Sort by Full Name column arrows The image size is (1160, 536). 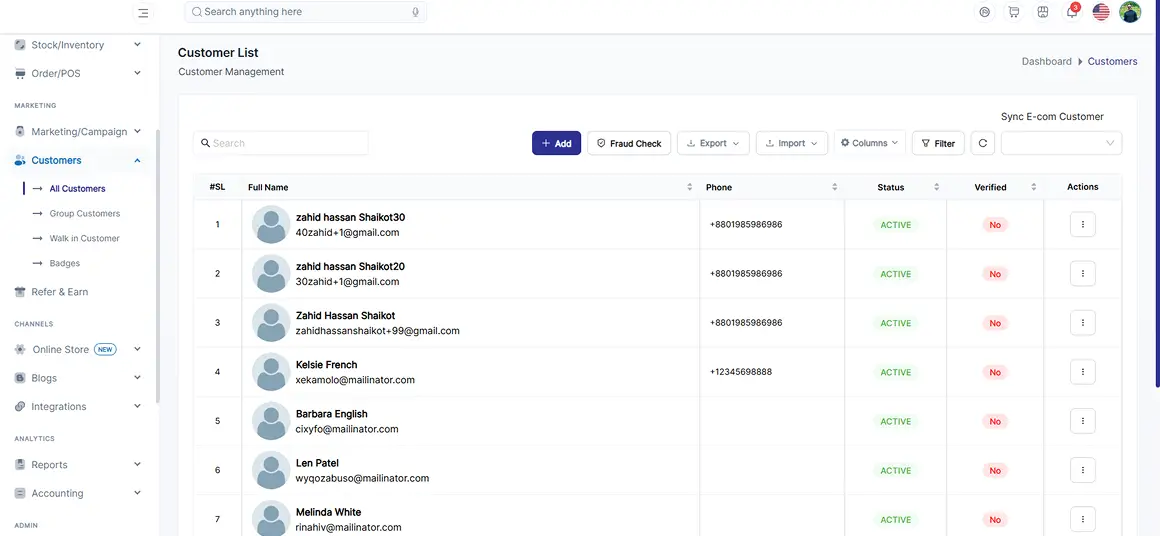point(689,187)
